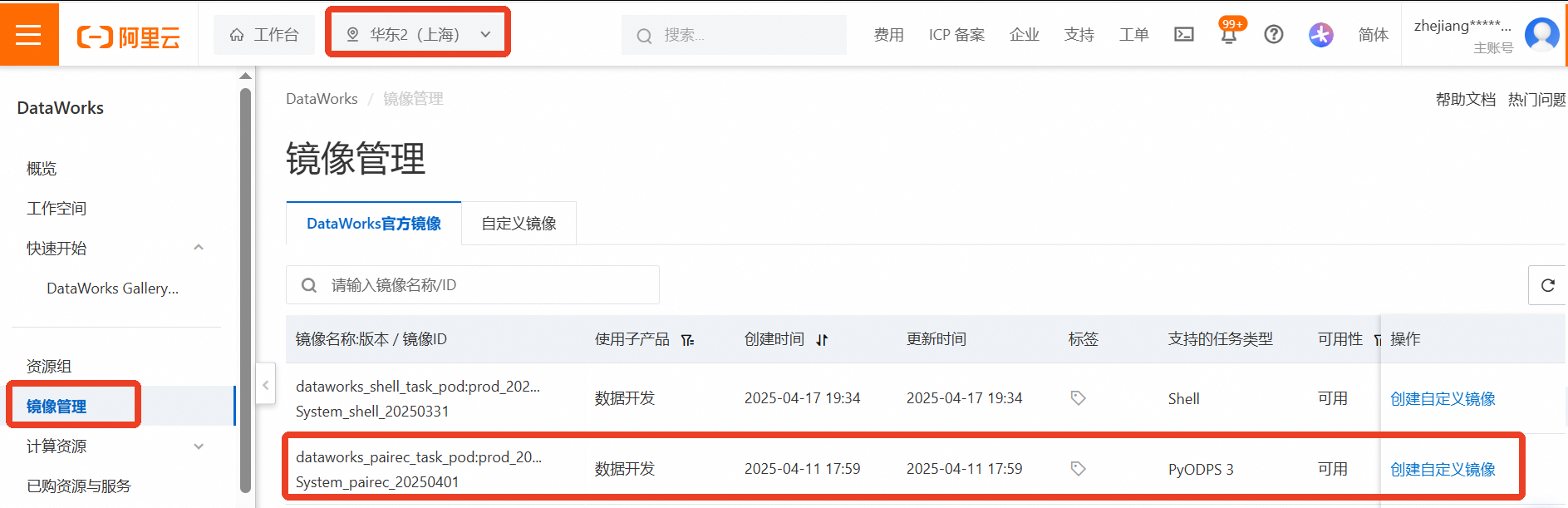1568x508 pixels.
Task: Click the System_shell_20250331 image ID
Action: 372,412
